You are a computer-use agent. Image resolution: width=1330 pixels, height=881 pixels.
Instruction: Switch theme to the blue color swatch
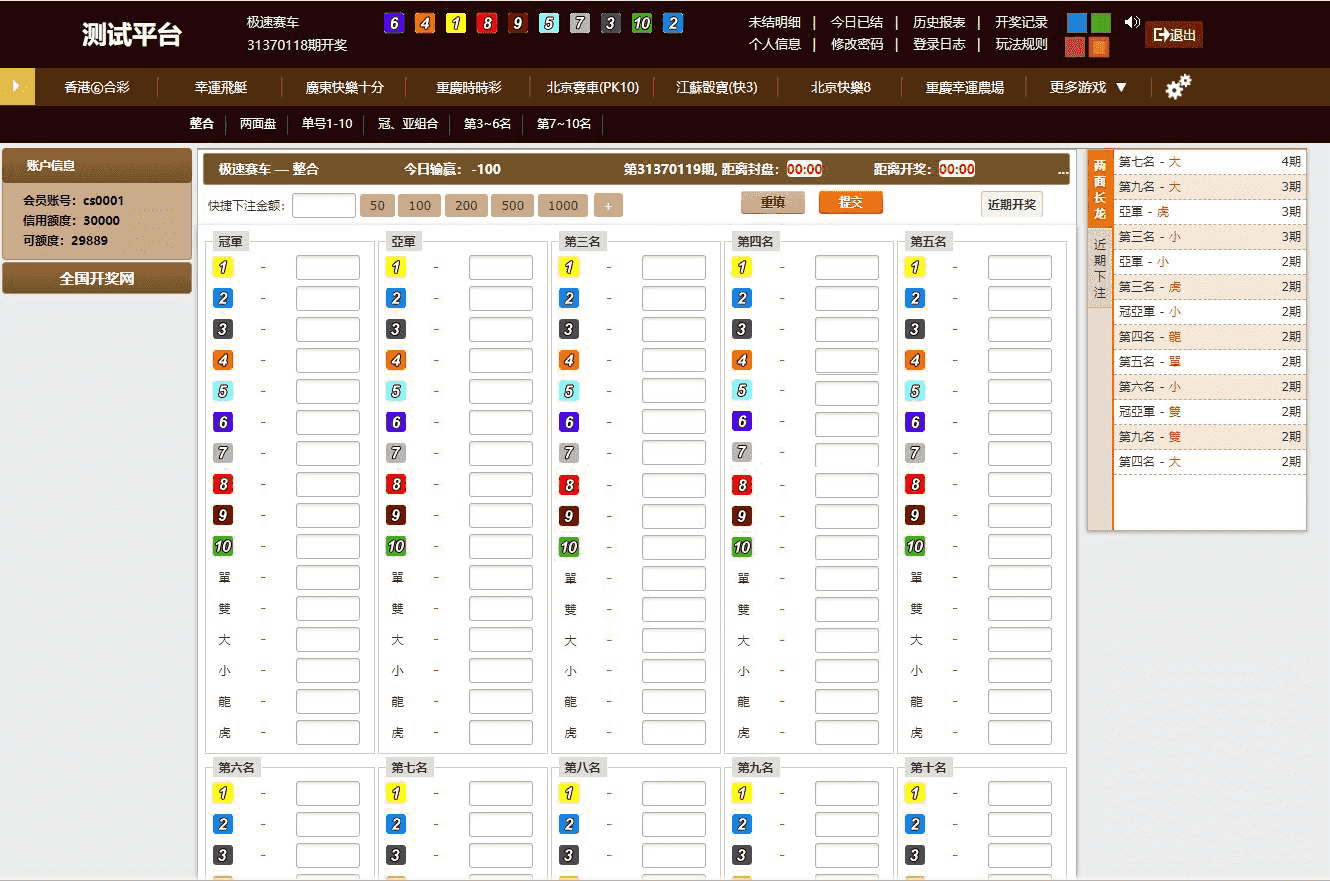(1075, 23)
